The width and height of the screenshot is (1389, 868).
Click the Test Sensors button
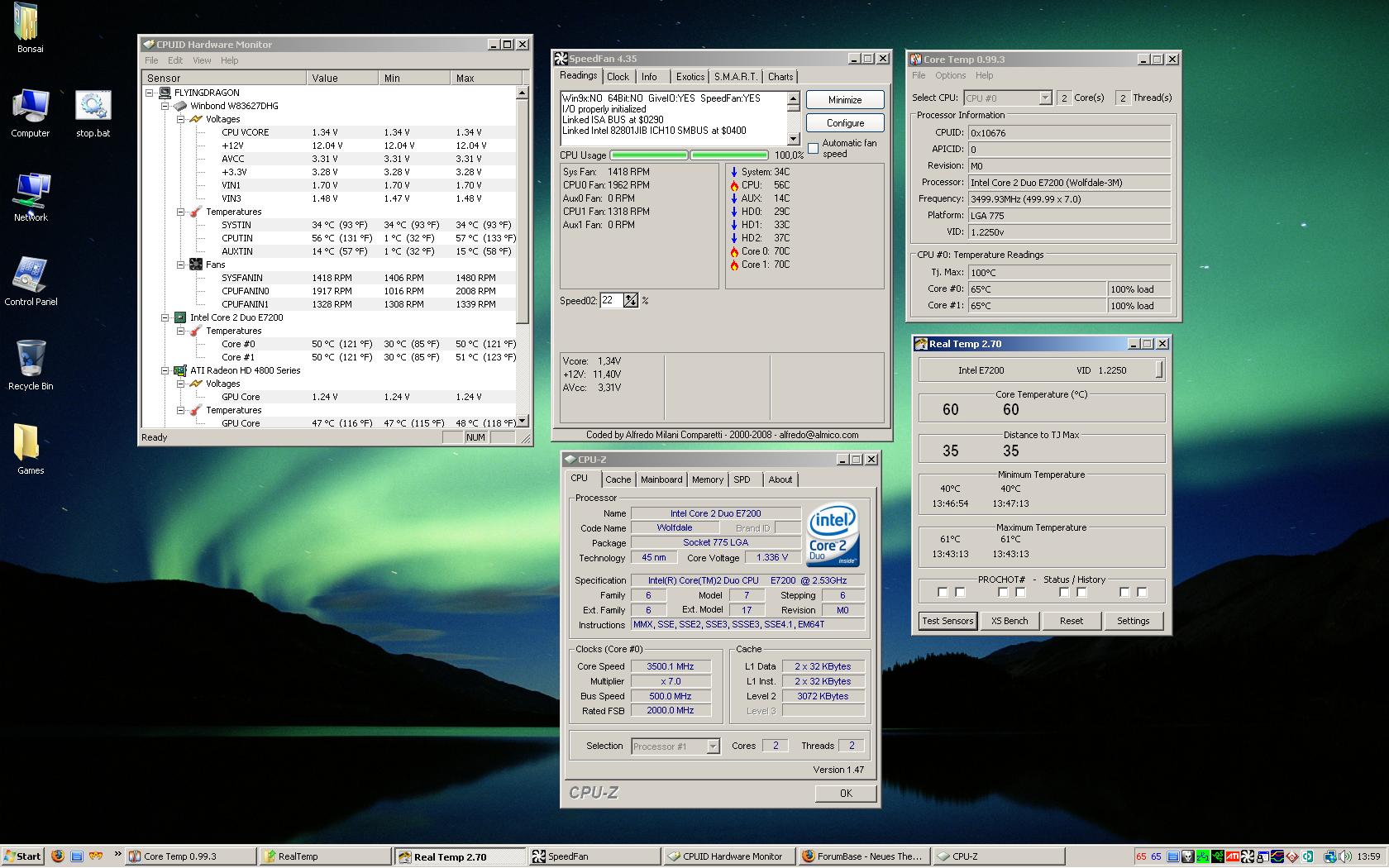(x=947, y=621)
